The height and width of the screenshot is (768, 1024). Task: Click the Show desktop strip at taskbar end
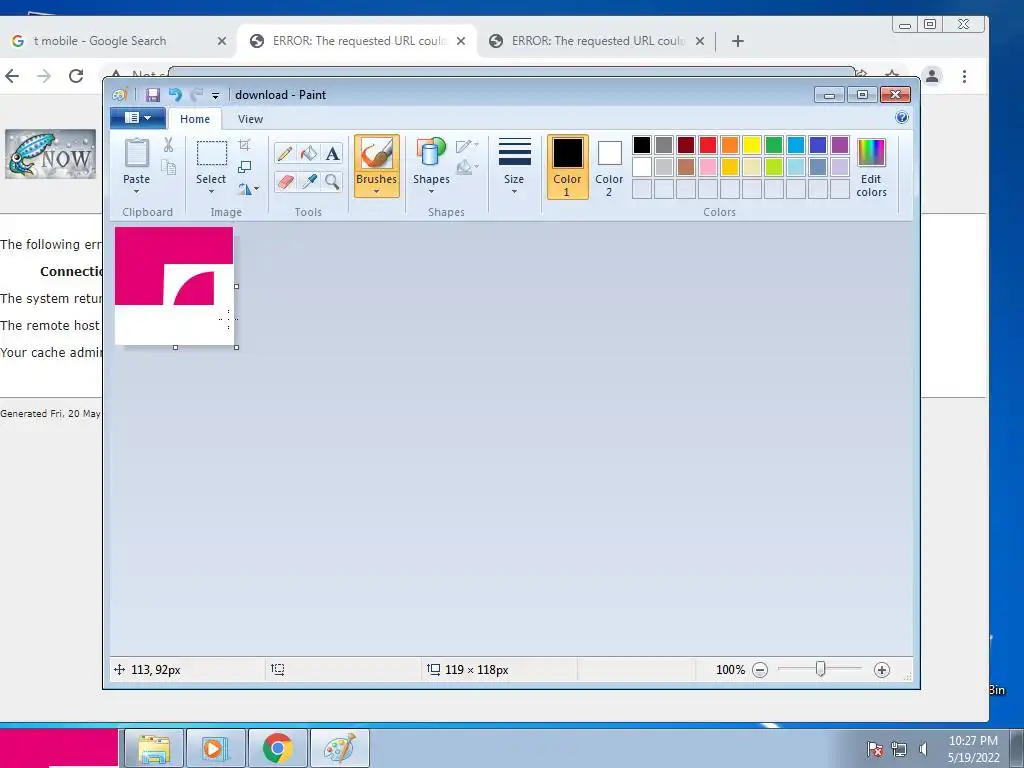pyautogui.click(x=1017, y=748)
